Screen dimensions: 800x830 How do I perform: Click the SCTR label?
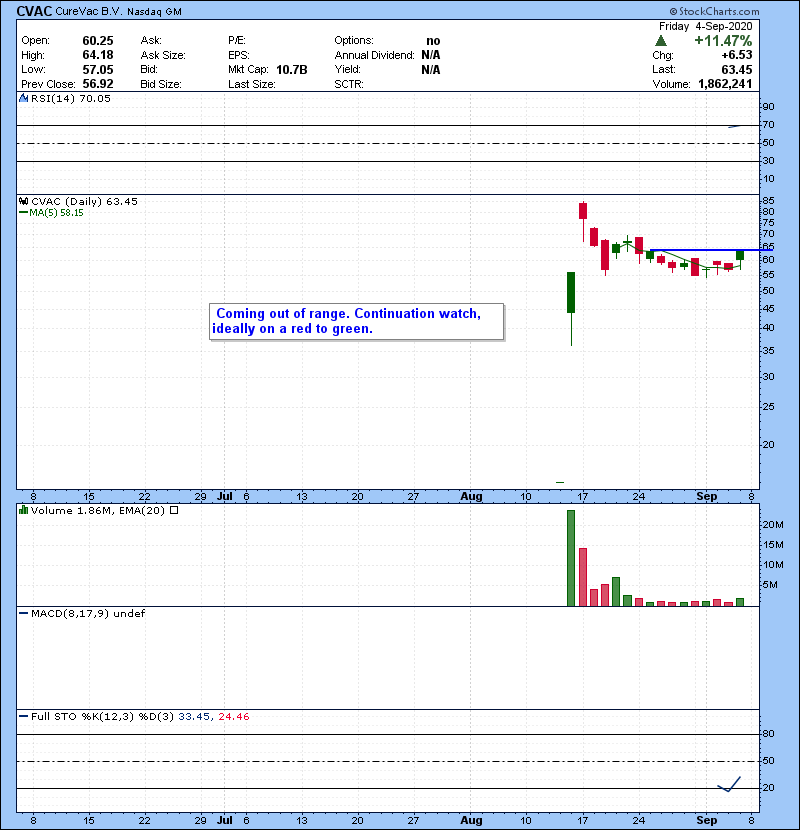pyautogui.click(x=349, y=84)
